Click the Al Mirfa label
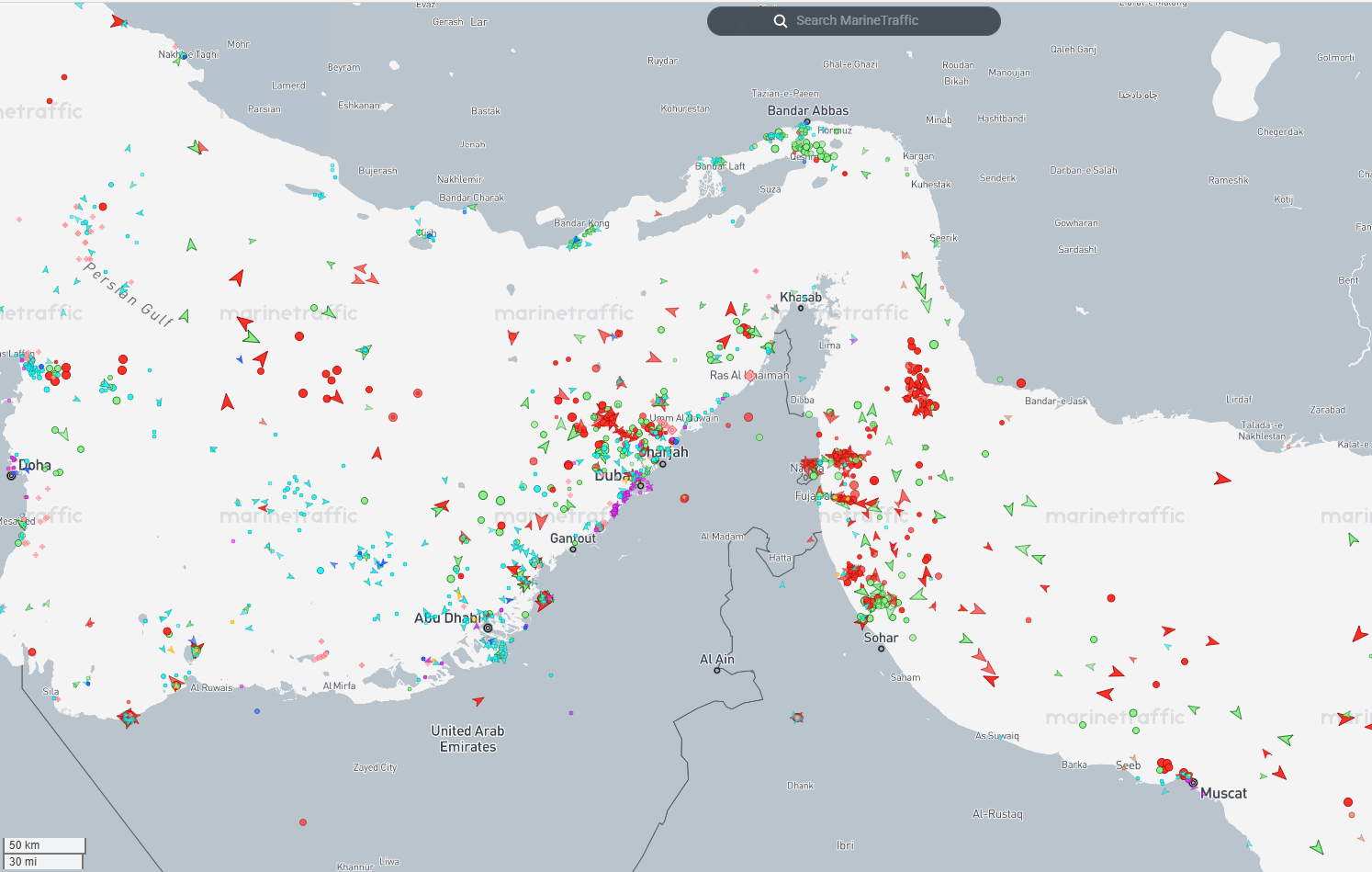Image resolution: width=1372 pixels, height=872 pixels. click(339, 685)
